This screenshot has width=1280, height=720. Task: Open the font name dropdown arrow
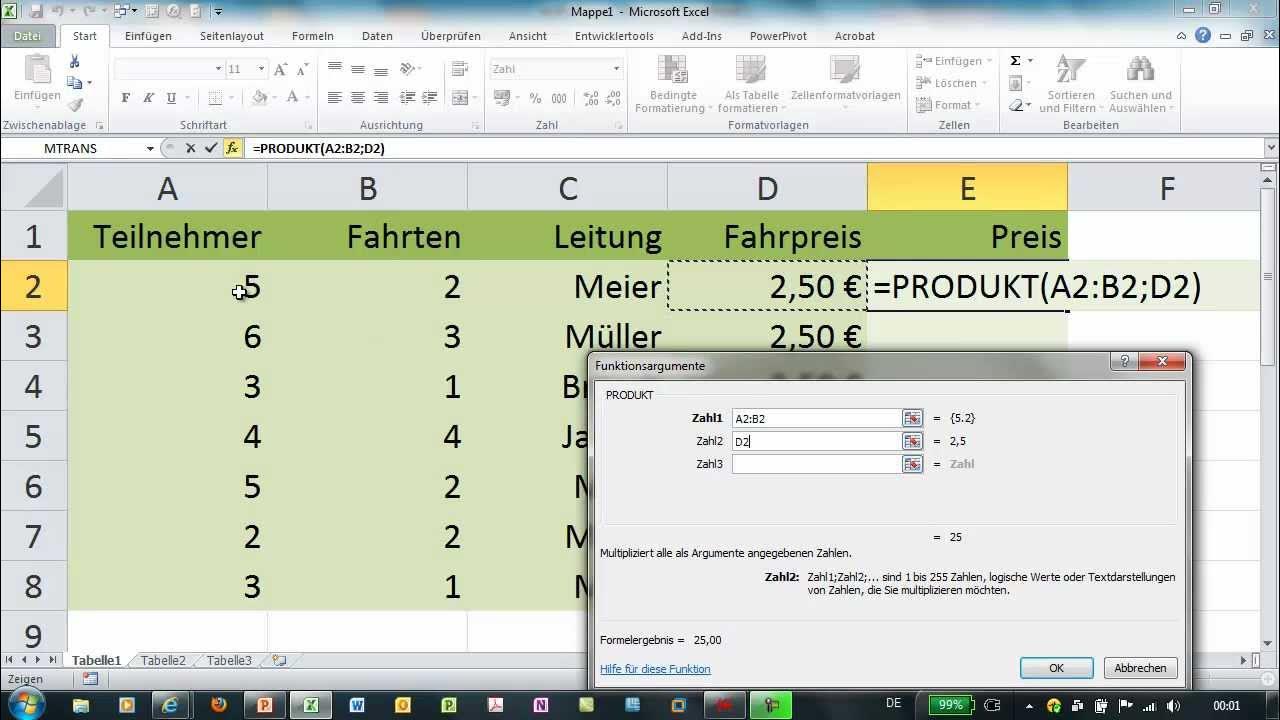(x=219, y=69)
